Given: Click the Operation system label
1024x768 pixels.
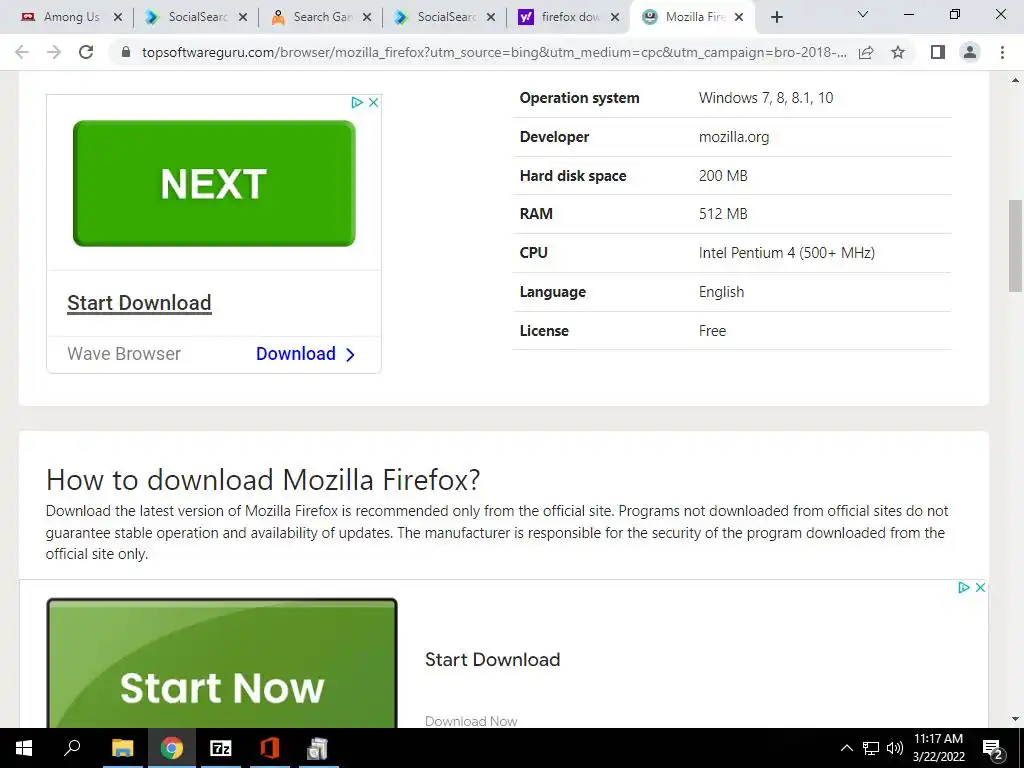Looking at the screenshot, I should click(579, 98).
